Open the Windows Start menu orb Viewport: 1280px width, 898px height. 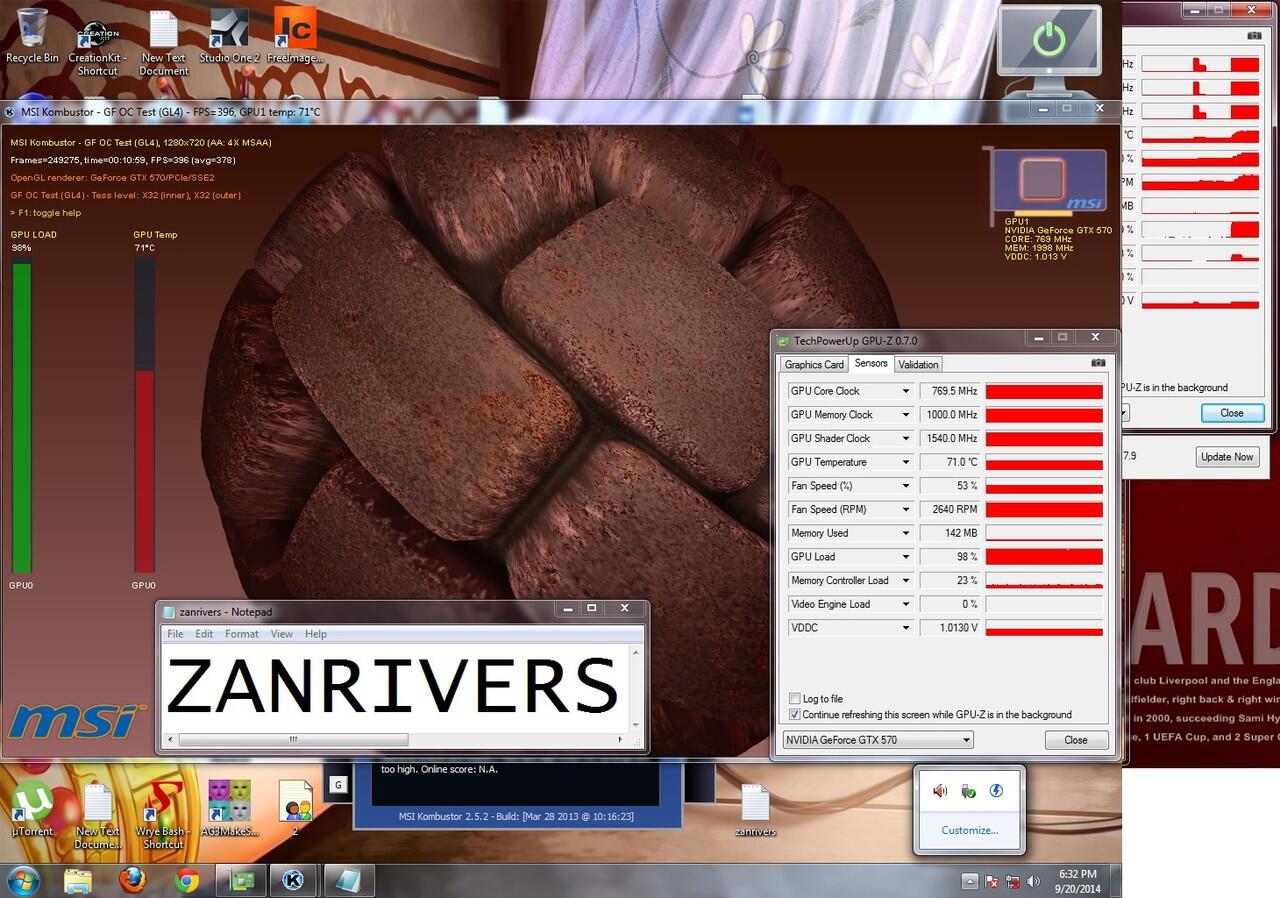[x=22, y=881]
